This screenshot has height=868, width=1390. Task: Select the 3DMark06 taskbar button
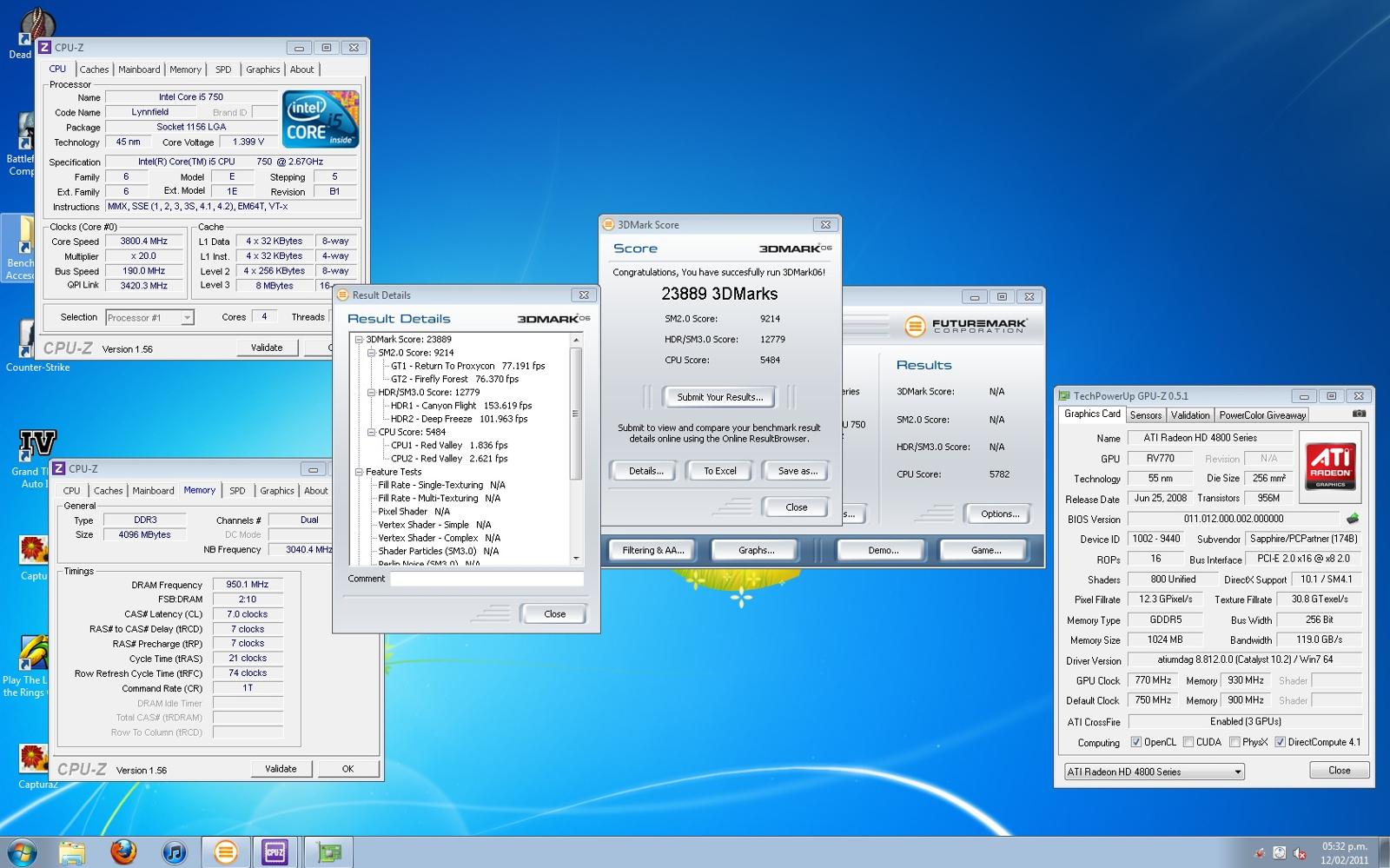click(x=225, y=852)
